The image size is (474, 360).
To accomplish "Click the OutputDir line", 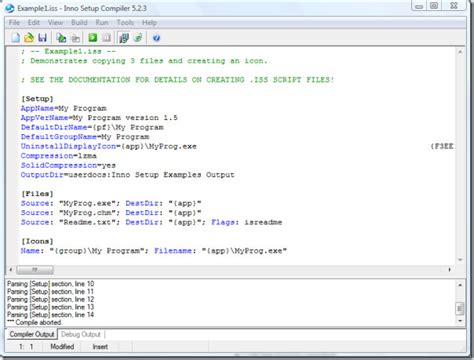I will click(x=128, y=175).
